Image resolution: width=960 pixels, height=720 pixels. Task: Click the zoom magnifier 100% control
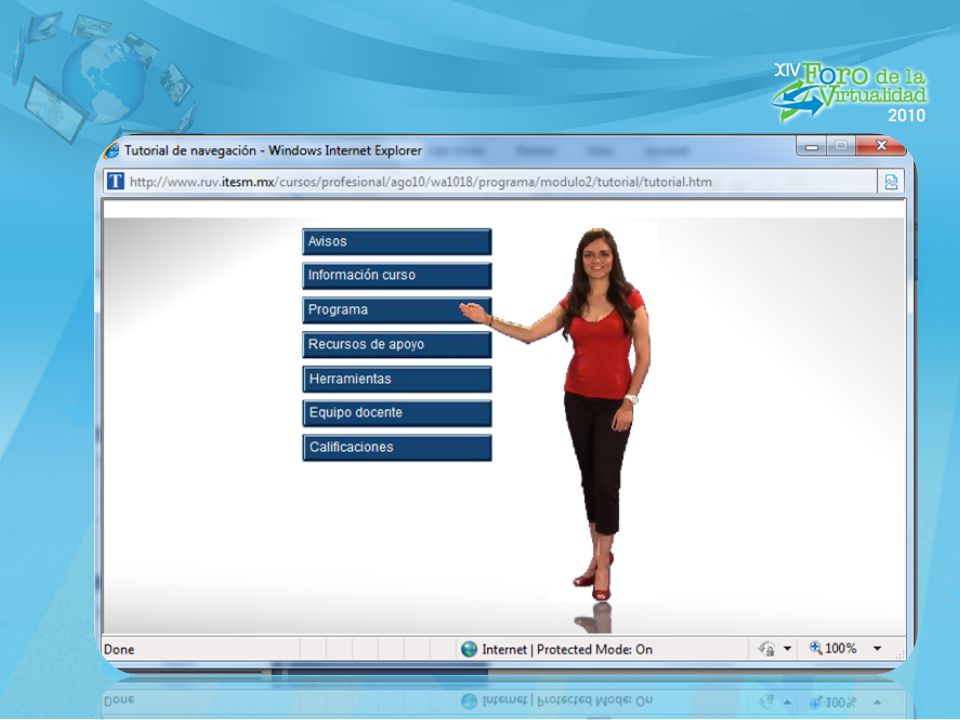tap(833, 648)
